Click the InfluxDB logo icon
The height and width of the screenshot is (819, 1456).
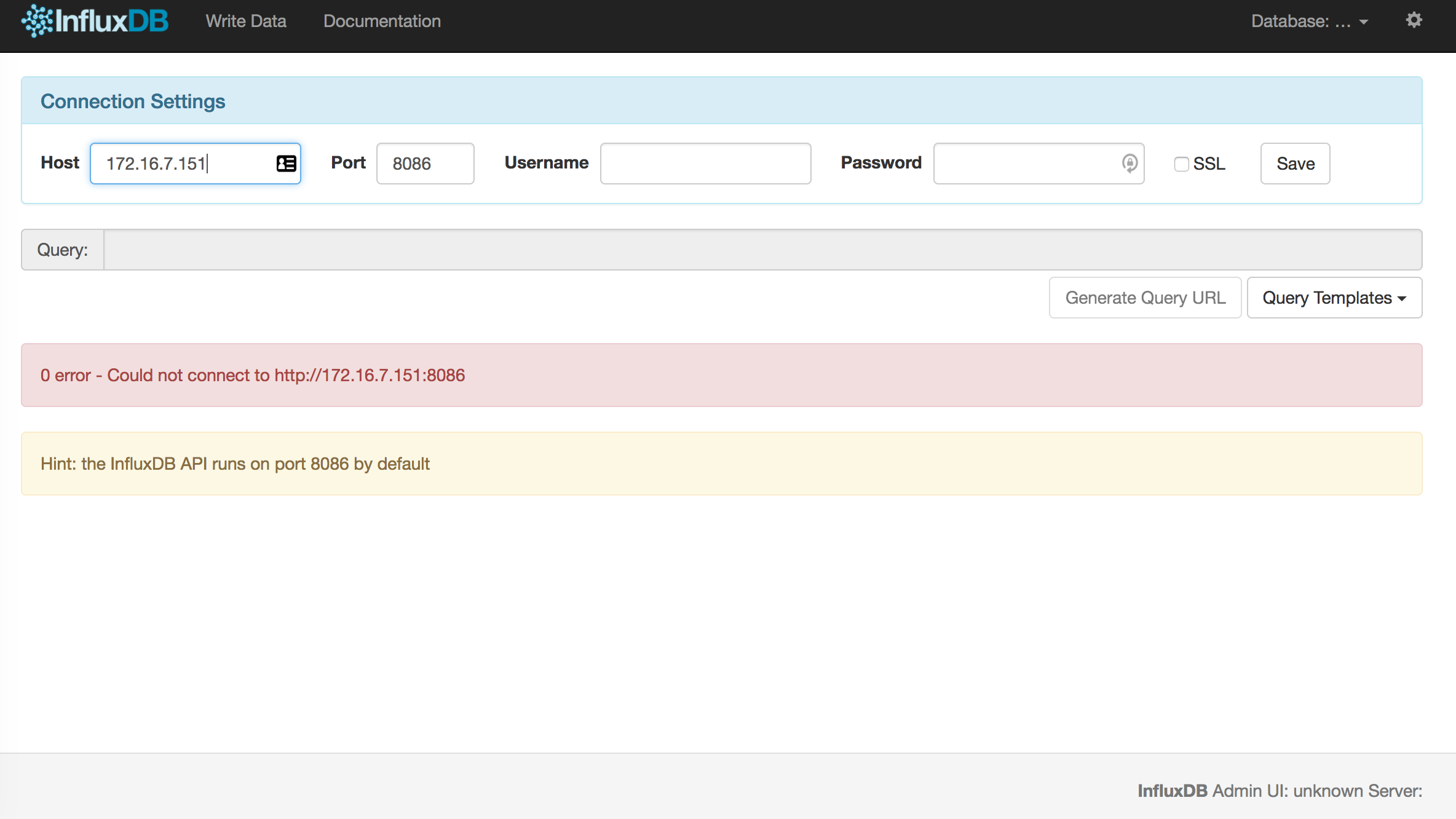[37, 21]
